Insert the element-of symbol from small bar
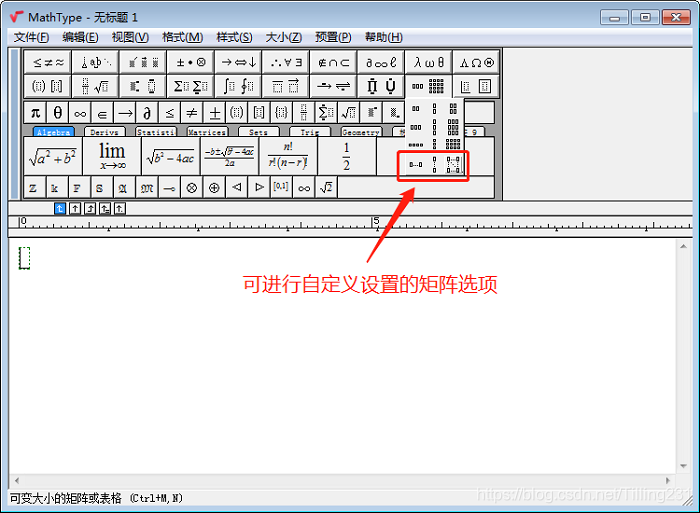 pyautogui.click(x=102, y=113)
